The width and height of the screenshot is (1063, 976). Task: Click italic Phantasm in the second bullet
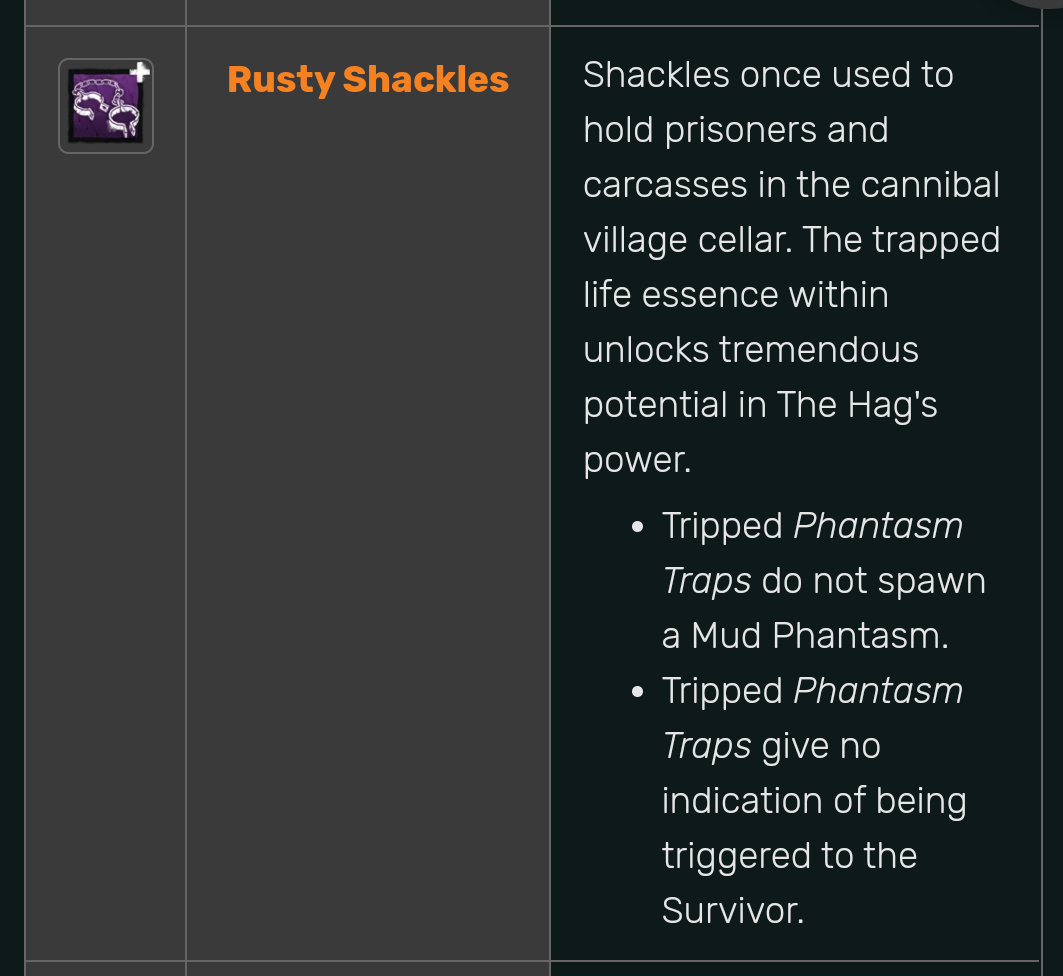pos(878,691)
